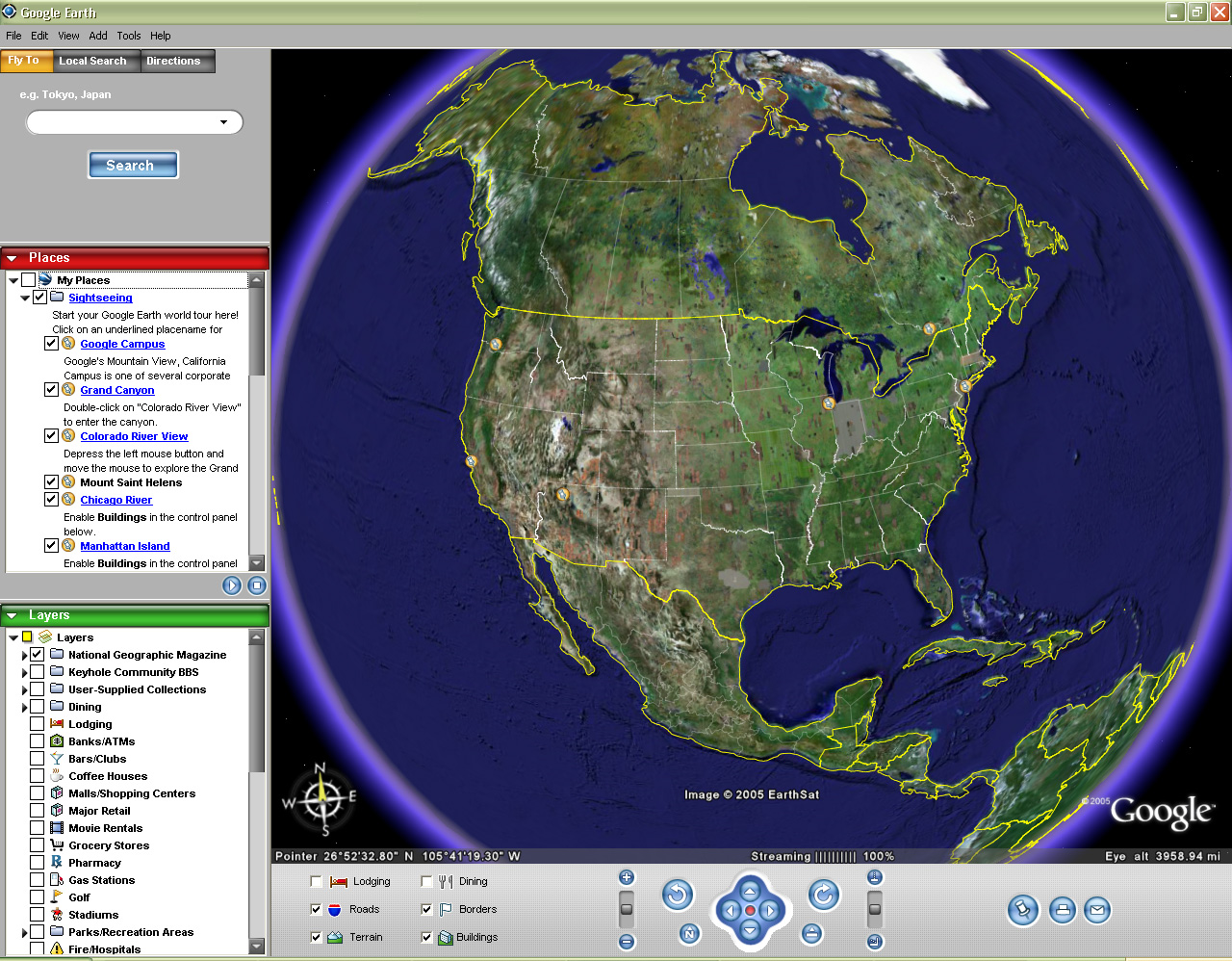Click the reset tilt button
This screenshot has height=961, width=1232.
(811, 933)
